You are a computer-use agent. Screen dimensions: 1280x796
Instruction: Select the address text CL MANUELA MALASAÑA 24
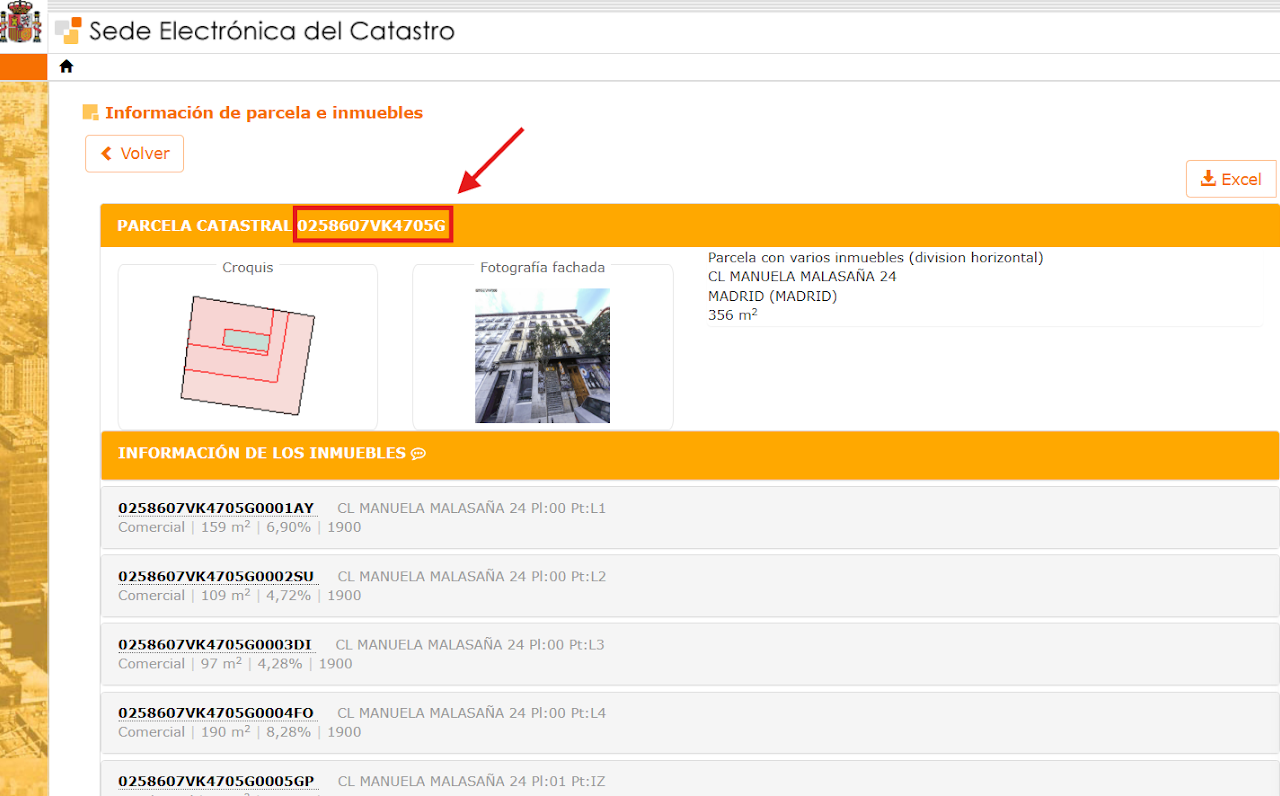point(802,277)
